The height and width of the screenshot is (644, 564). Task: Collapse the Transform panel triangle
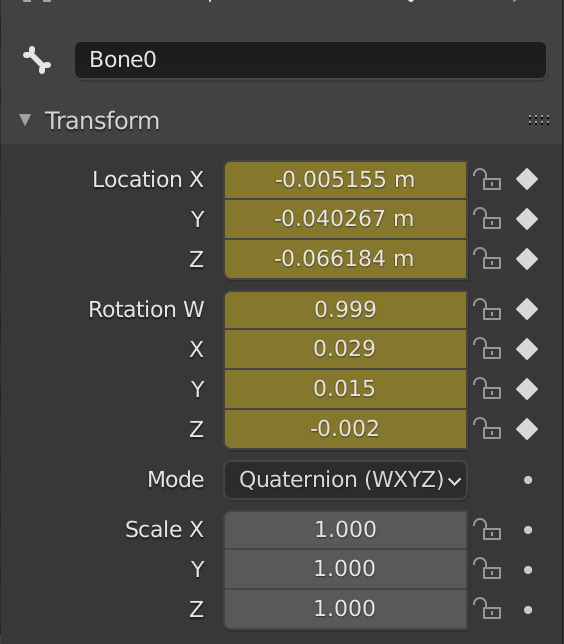(x=25, y=120)
